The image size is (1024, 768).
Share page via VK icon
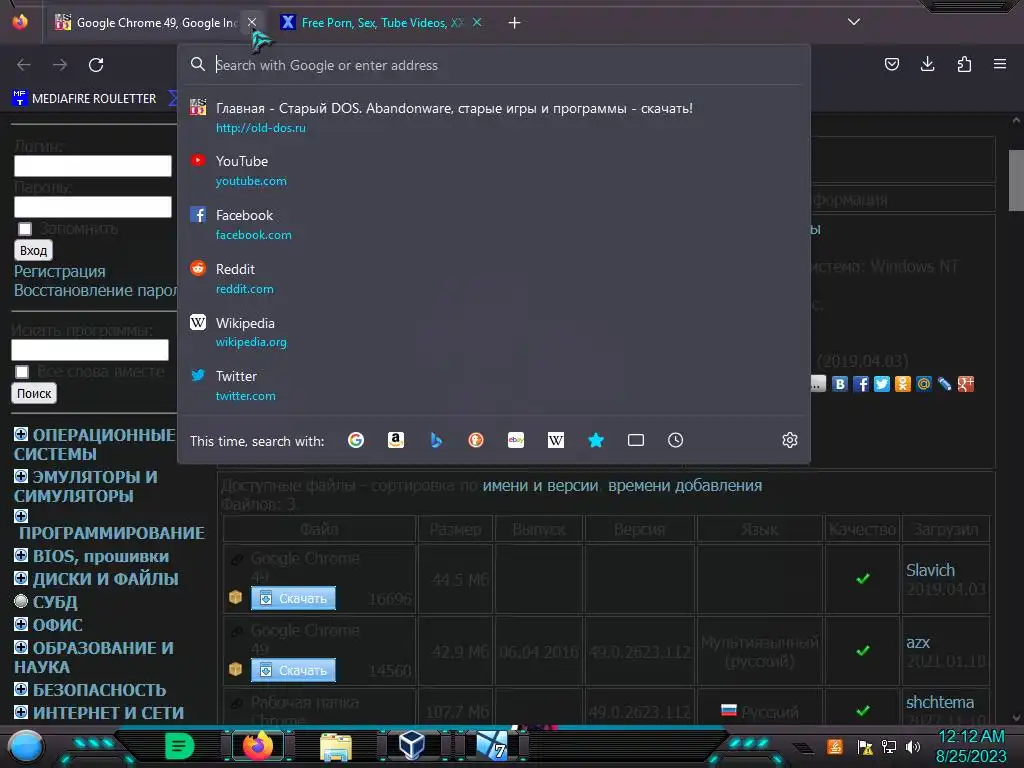coord(840,384)
